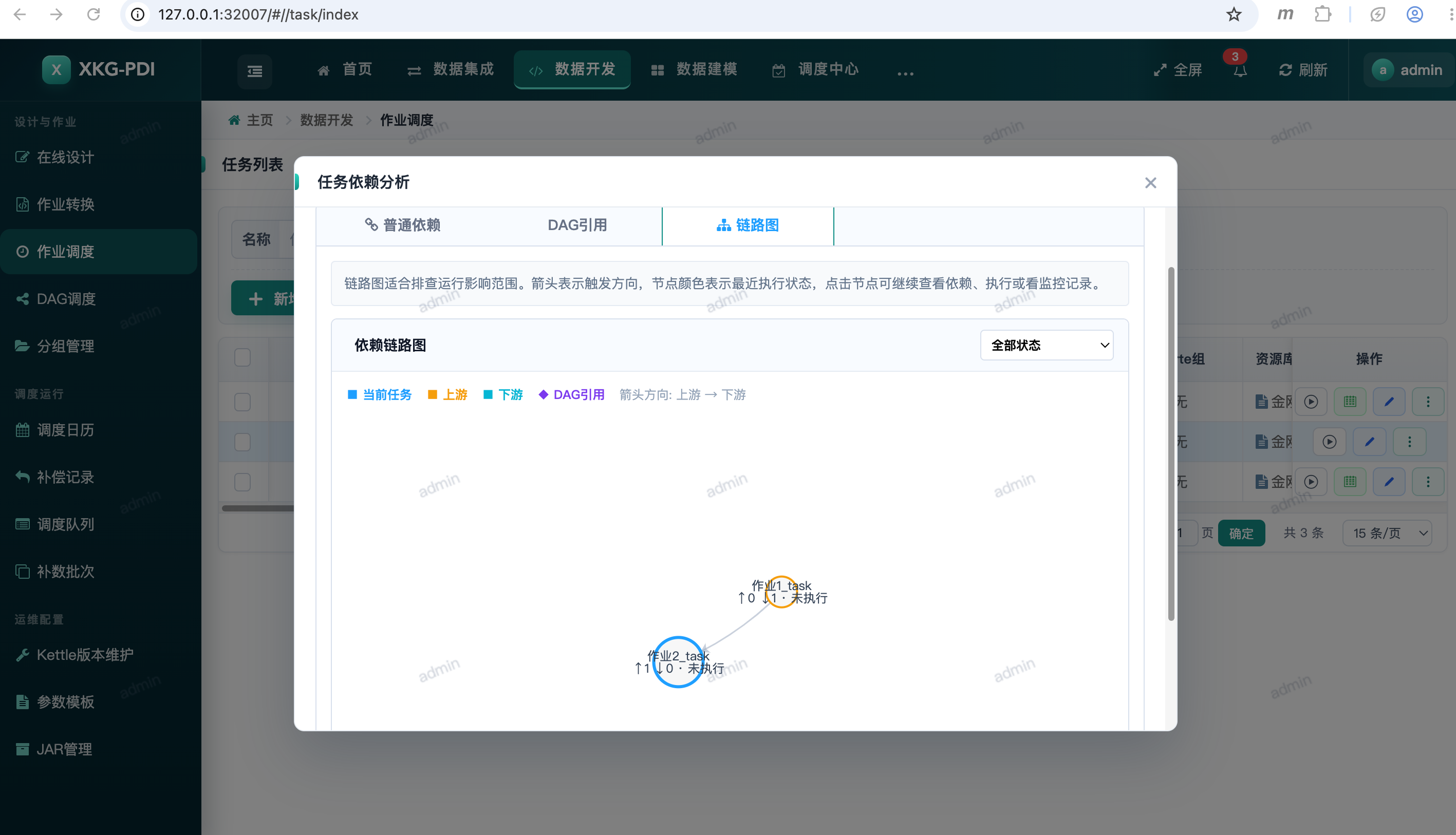Screen dimensions: 1456x835
Task: Expand the top navigation overflow ellipsis
Action: pyautogui.click(x=905, y=72)
